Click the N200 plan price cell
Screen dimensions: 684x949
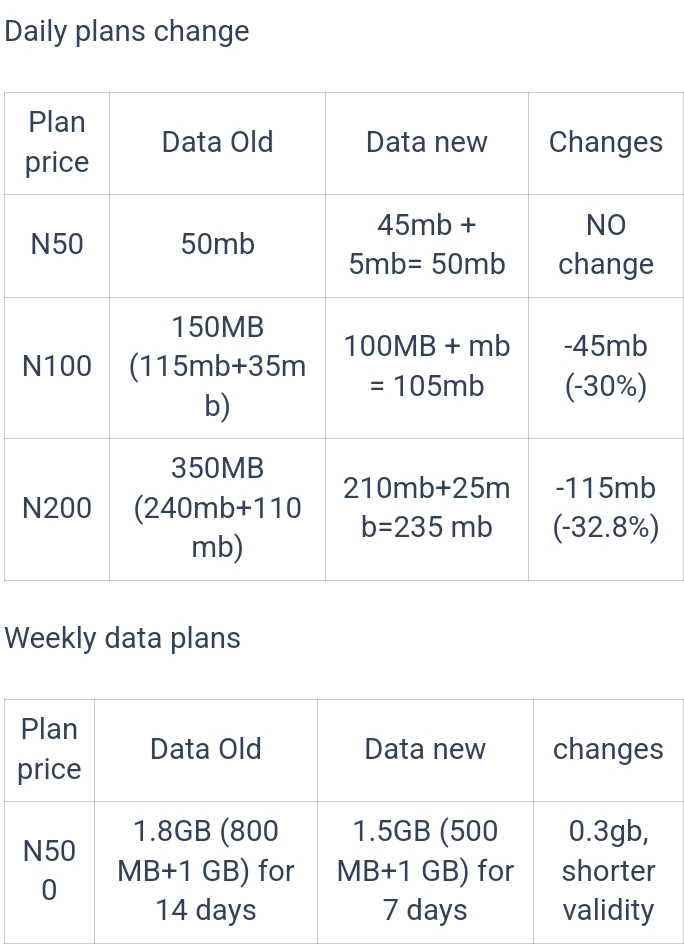click(57, 509)
